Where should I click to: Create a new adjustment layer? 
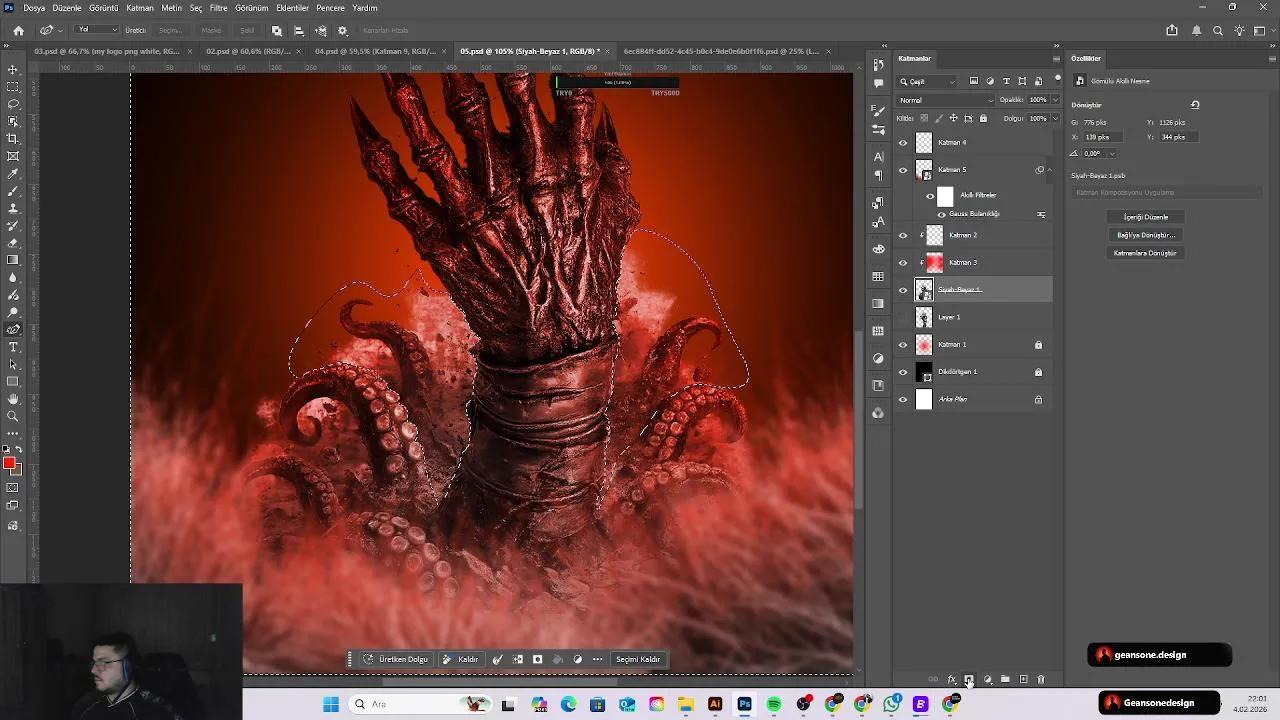(x=987, y=680)
